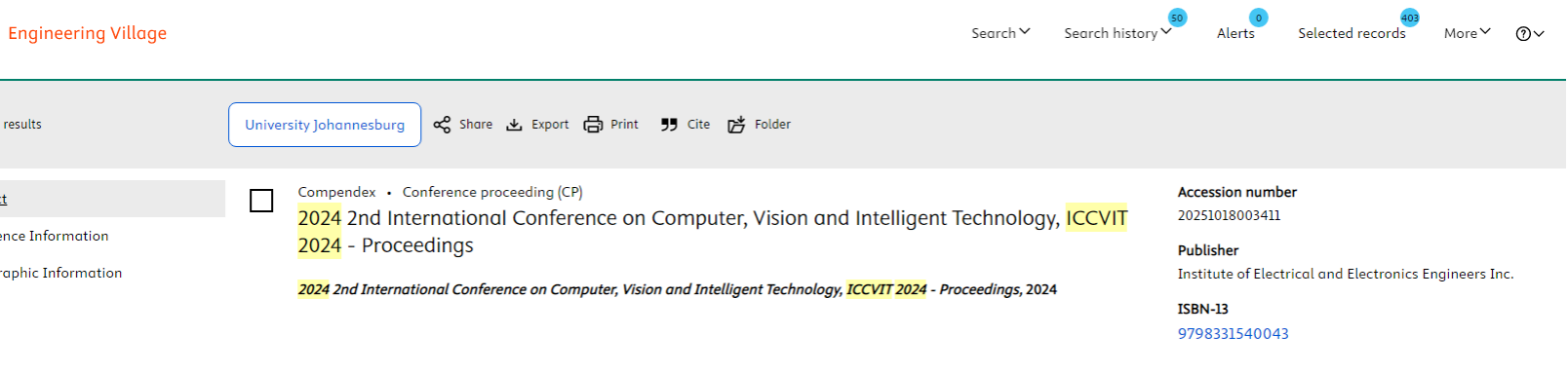The image size is (1568, 373).
Task: Click the Export download icon
Action: [x=514, y=125]
